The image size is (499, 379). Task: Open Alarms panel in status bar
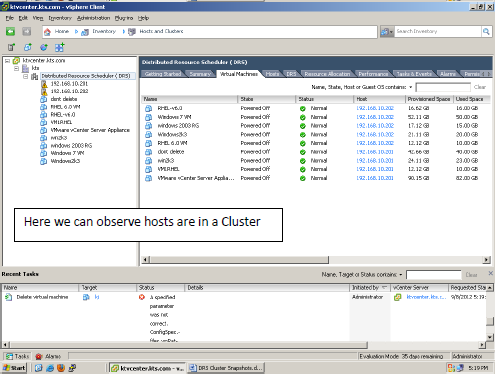(49, 356)
